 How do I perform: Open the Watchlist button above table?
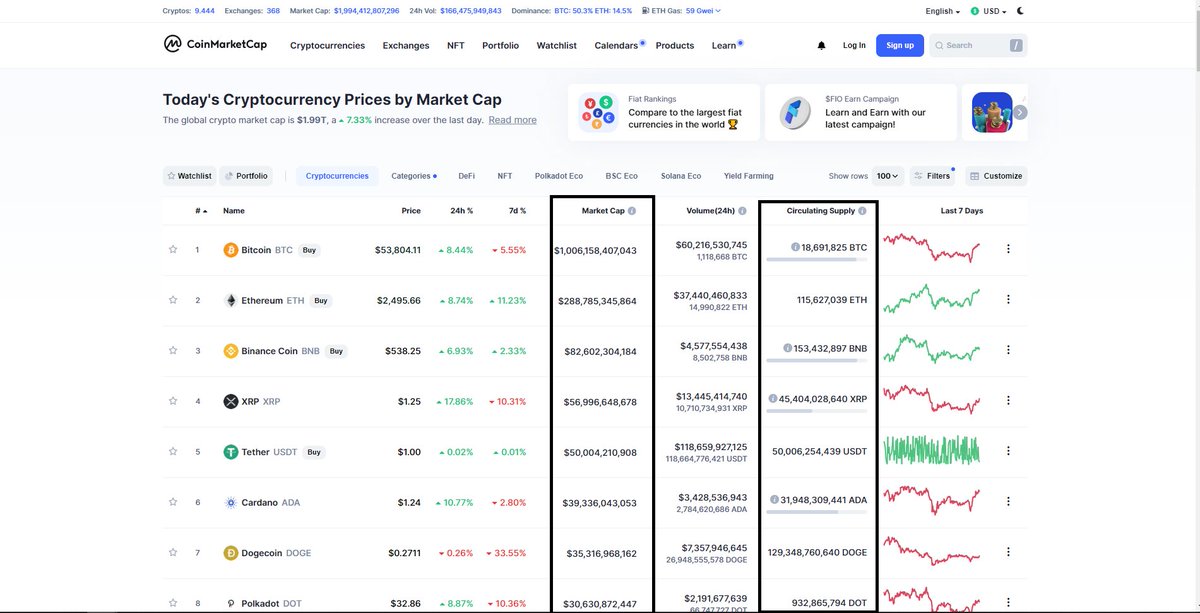click(x=189, y=176)
